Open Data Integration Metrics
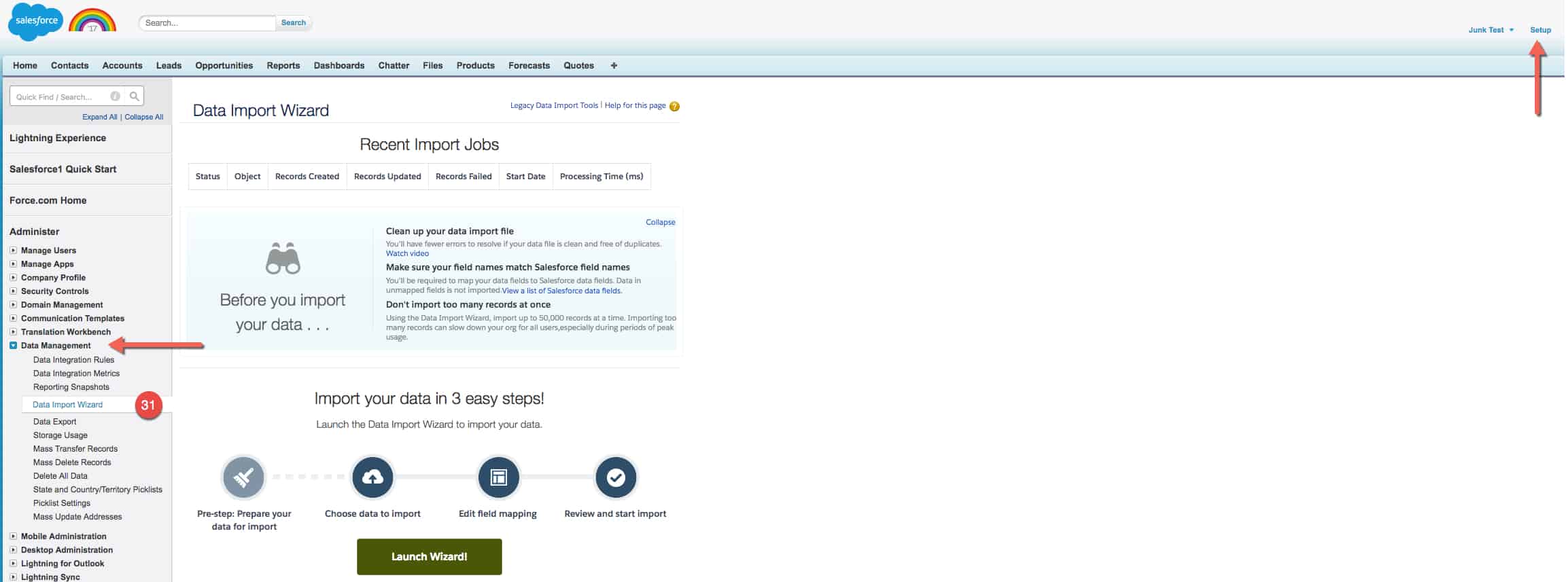 [x=76, y=374]
